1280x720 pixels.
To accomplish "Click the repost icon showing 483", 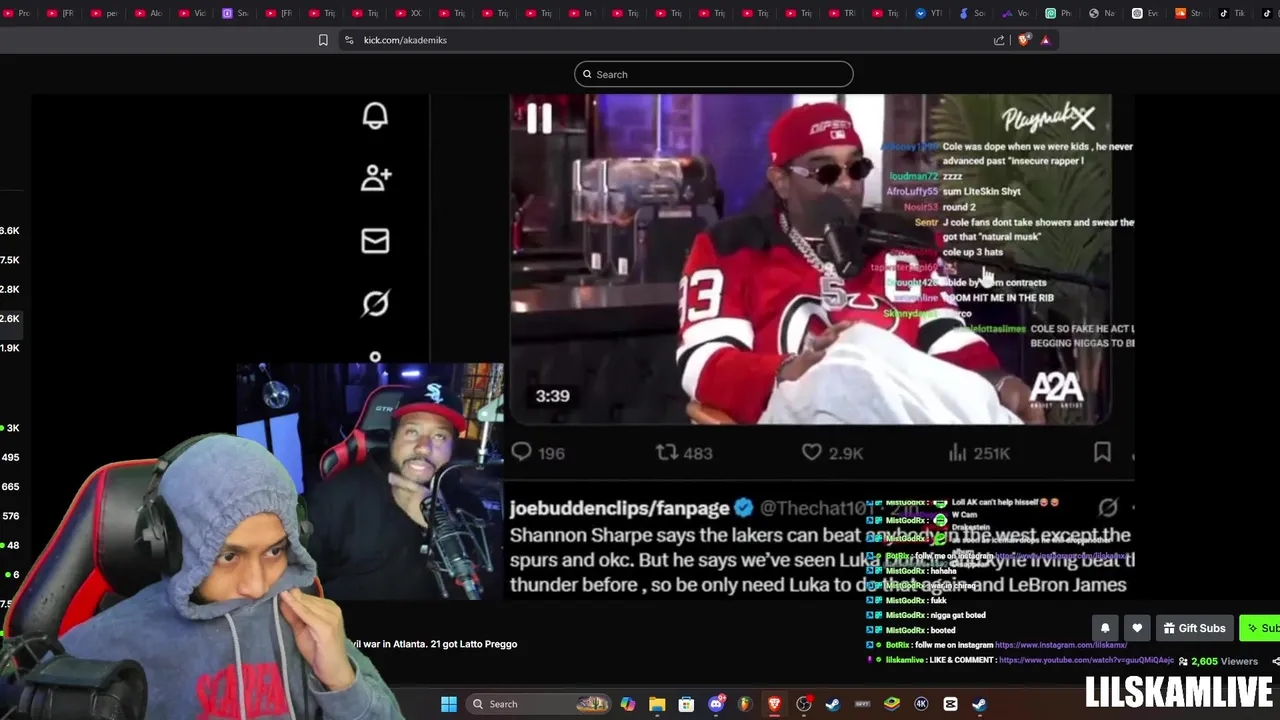I will coord(684,453).
